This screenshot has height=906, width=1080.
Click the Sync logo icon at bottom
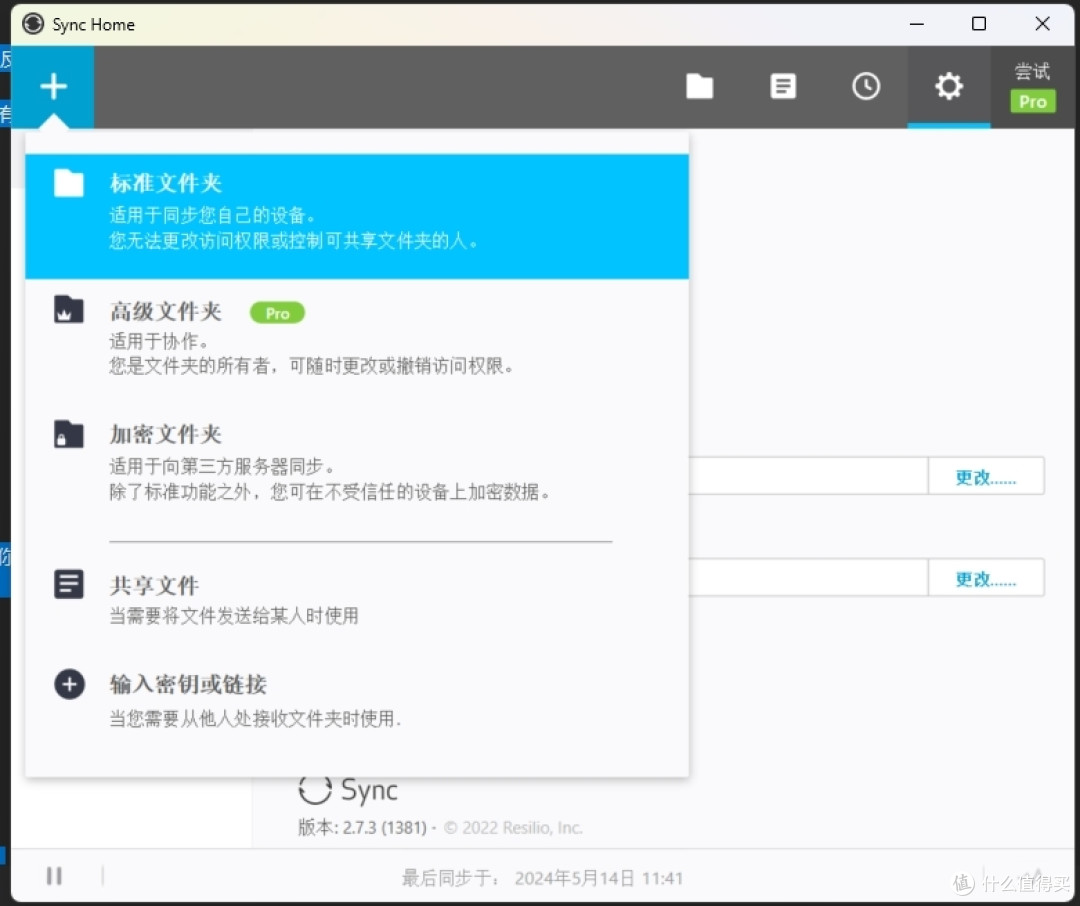[315, 790]
